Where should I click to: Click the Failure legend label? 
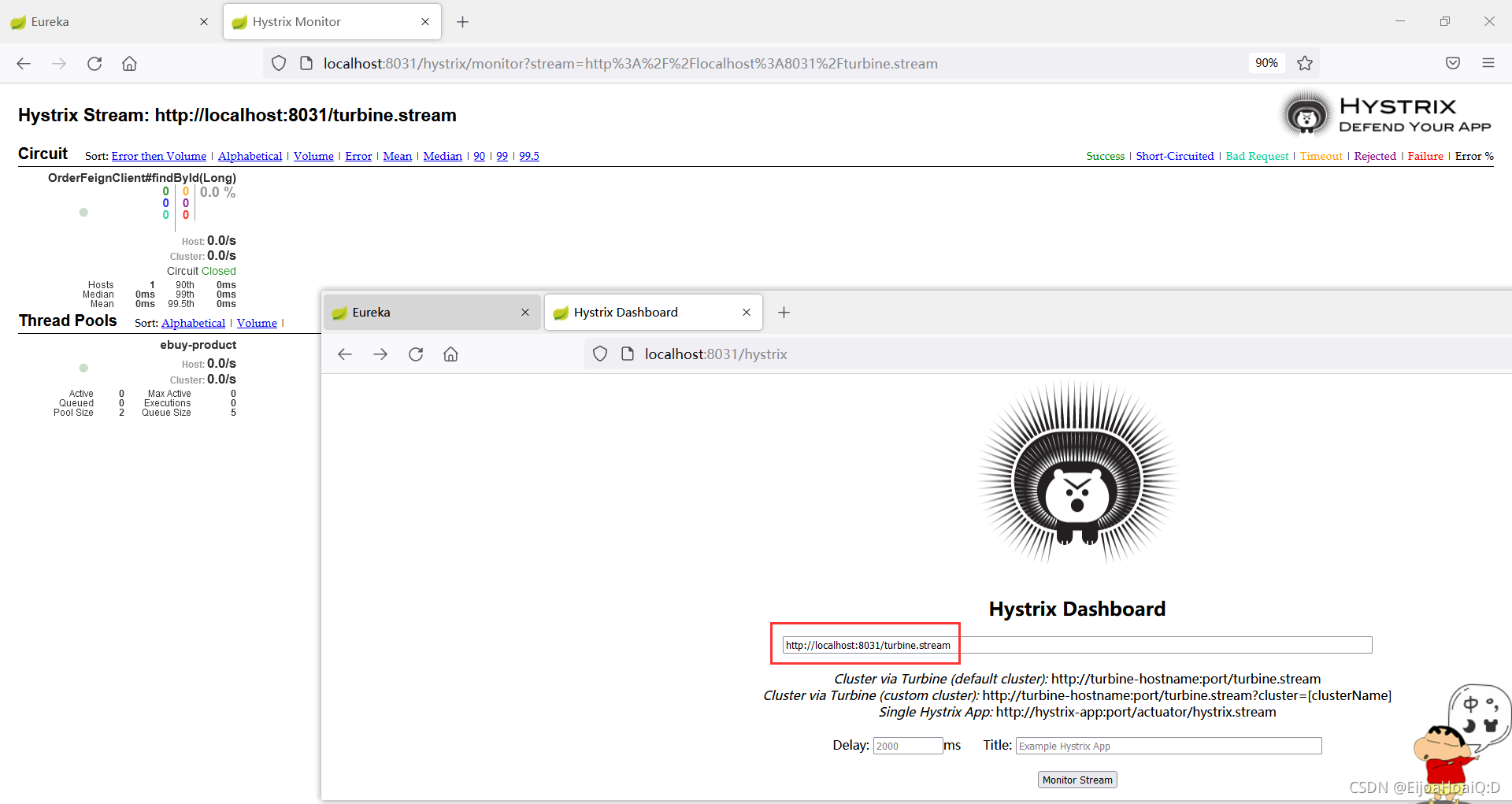pyautogui.click(x=1425, y=156)
